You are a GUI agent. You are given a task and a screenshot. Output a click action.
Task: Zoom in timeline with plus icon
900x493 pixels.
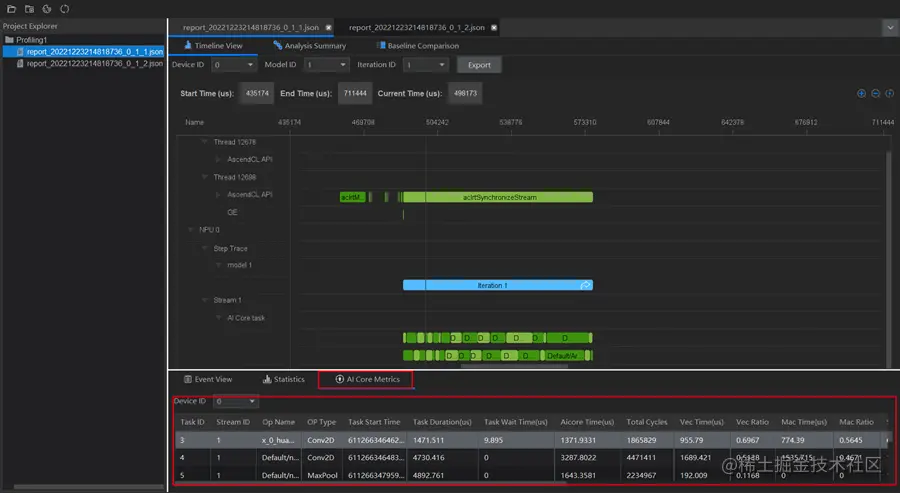pyautogui.click(x=861, y=94)
